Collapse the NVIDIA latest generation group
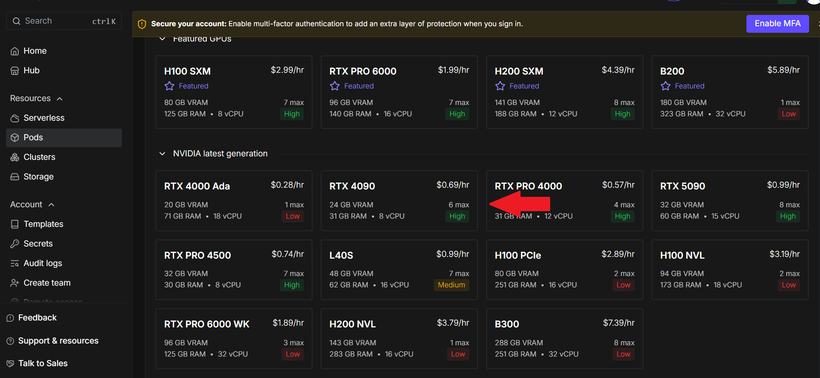 163,154
